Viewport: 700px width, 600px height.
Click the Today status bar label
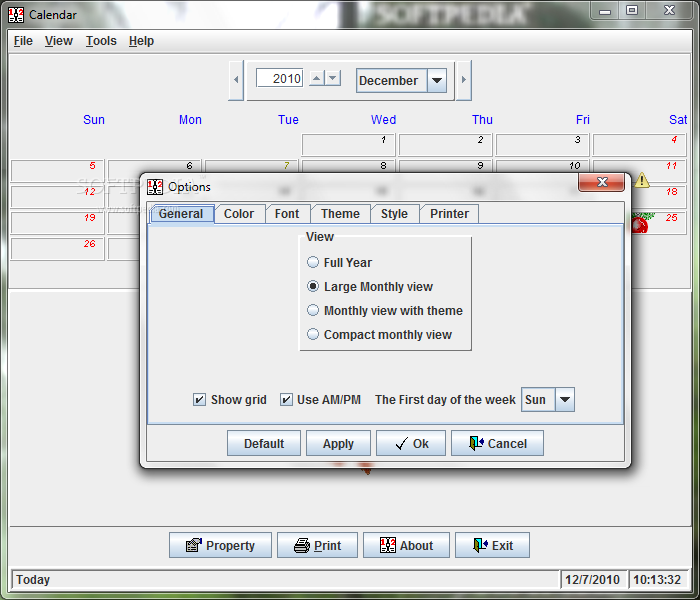point(33,579)
